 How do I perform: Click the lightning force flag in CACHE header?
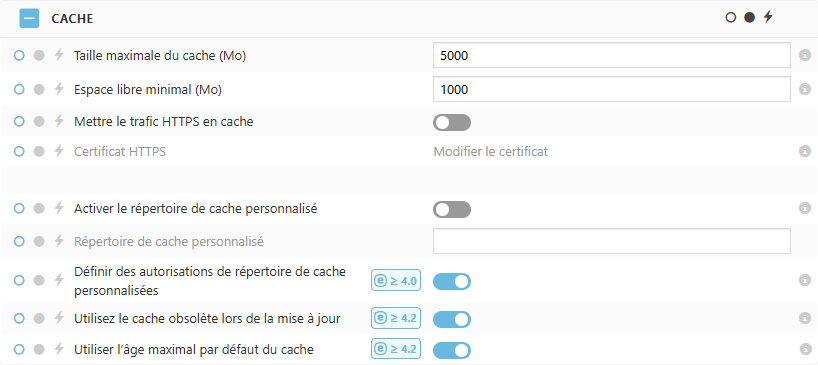pos(767,17)
